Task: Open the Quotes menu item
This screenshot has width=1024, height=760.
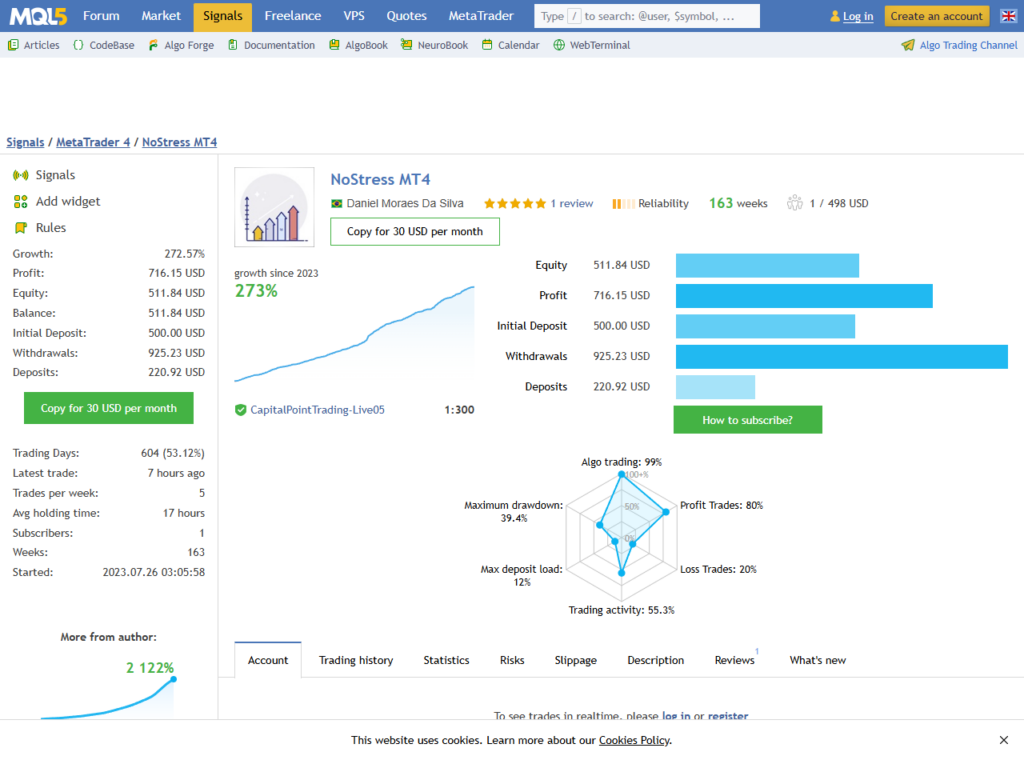Action: (406, 16)
